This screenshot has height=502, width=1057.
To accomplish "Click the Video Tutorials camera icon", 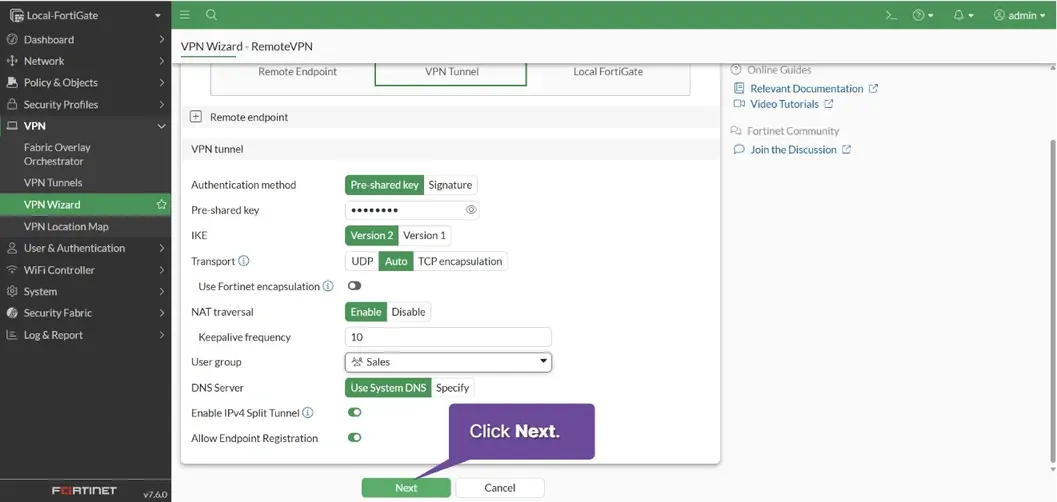I will pos(739,104).
